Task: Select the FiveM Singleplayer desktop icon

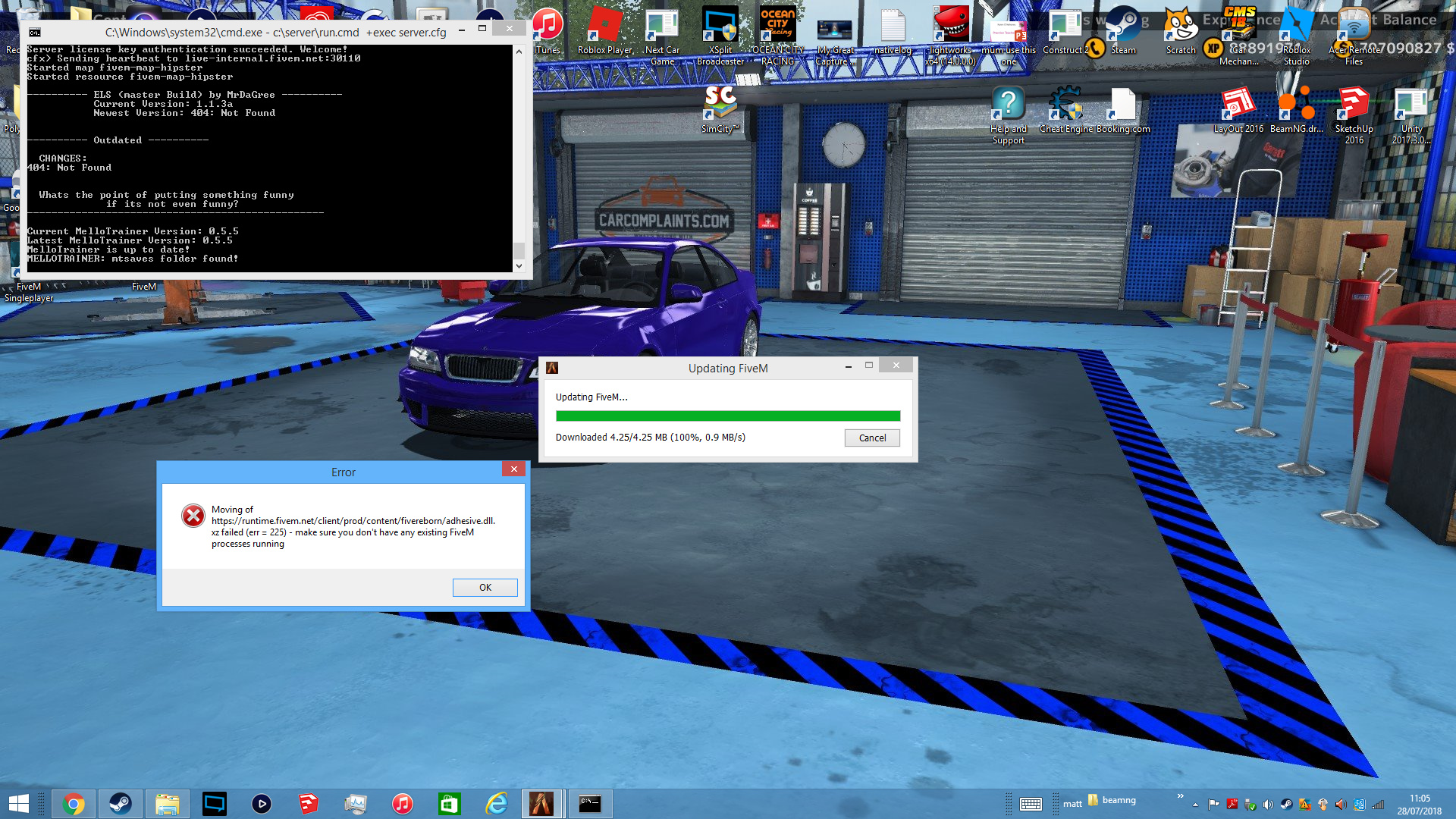Action: coord(29,291)
